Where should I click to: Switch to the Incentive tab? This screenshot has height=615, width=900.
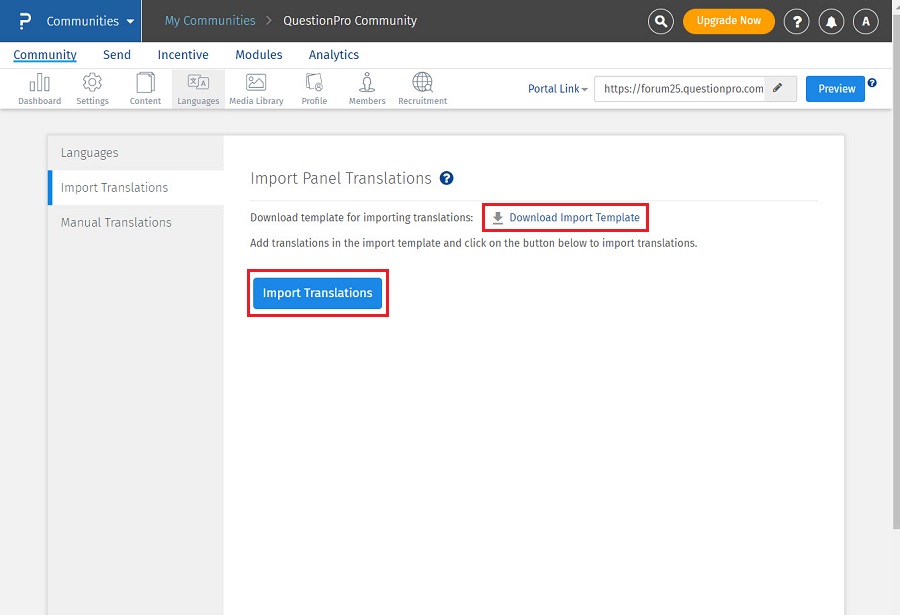(183, 55)
